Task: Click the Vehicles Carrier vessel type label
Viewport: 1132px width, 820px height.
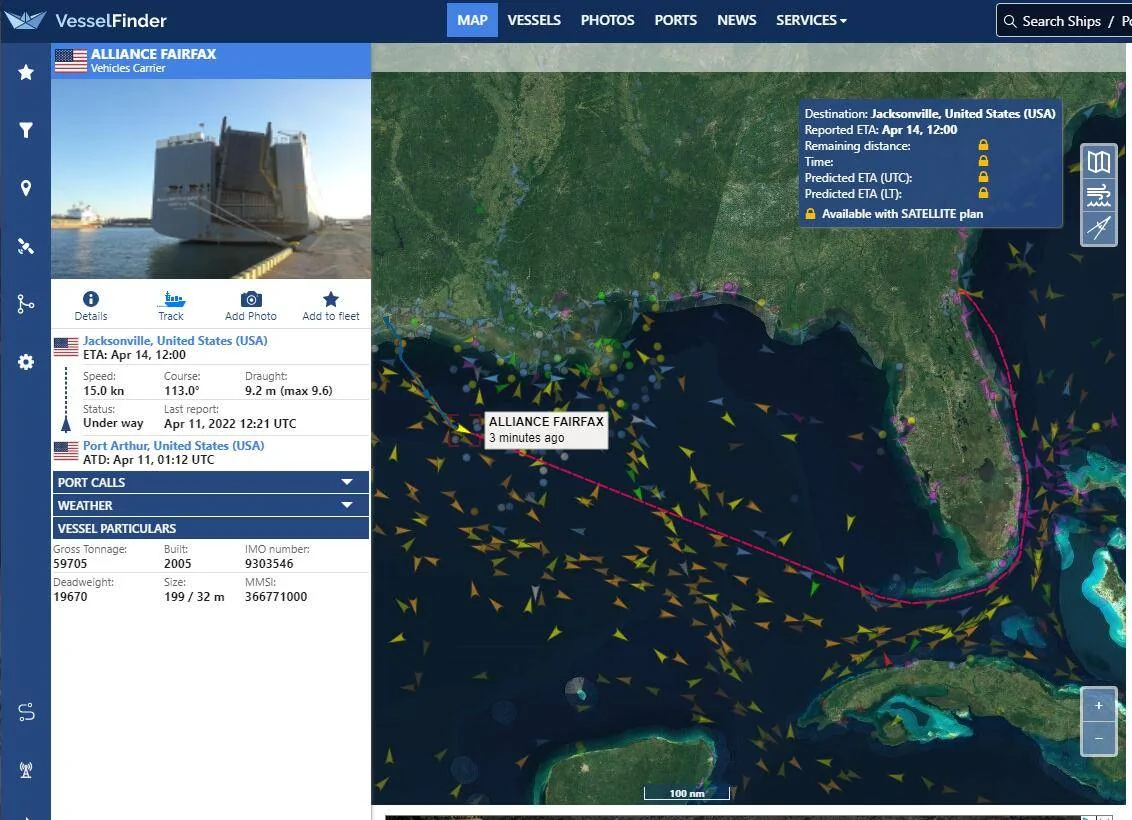Action: point(128,68)
